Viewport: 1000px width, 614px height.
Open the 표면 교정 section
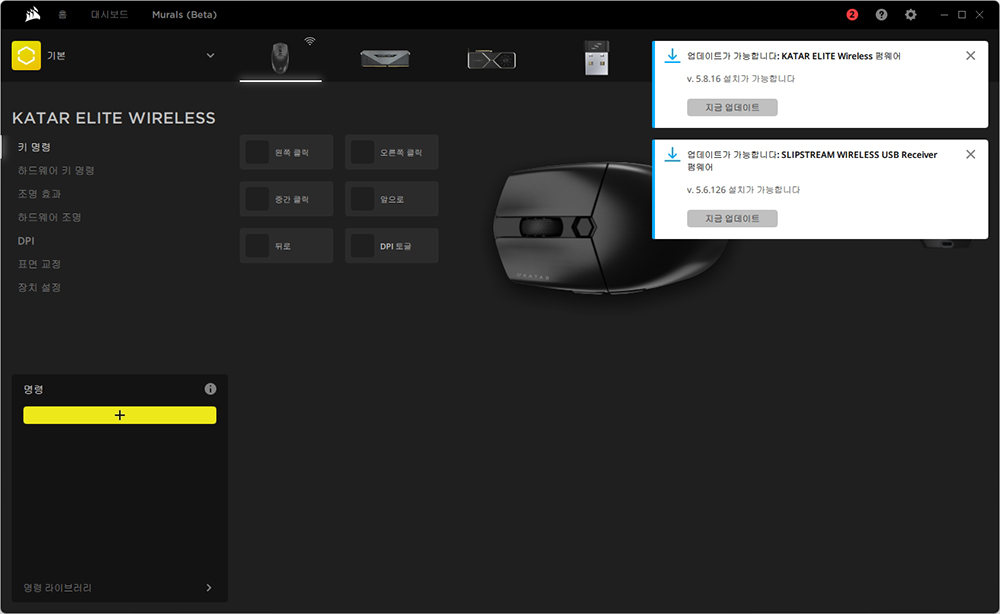[40, 264]
